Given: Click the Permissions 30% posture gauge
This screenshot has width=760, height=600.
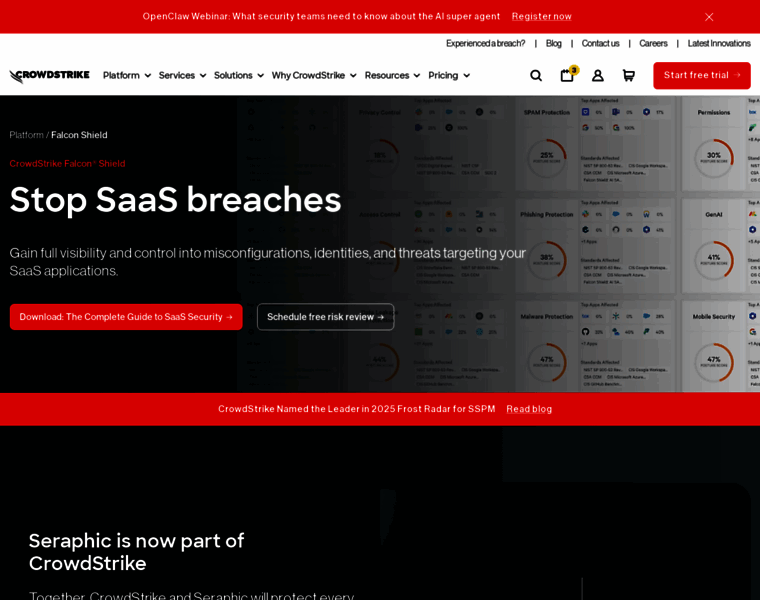Looking at the screenshot, I should (x=713, y=158).
